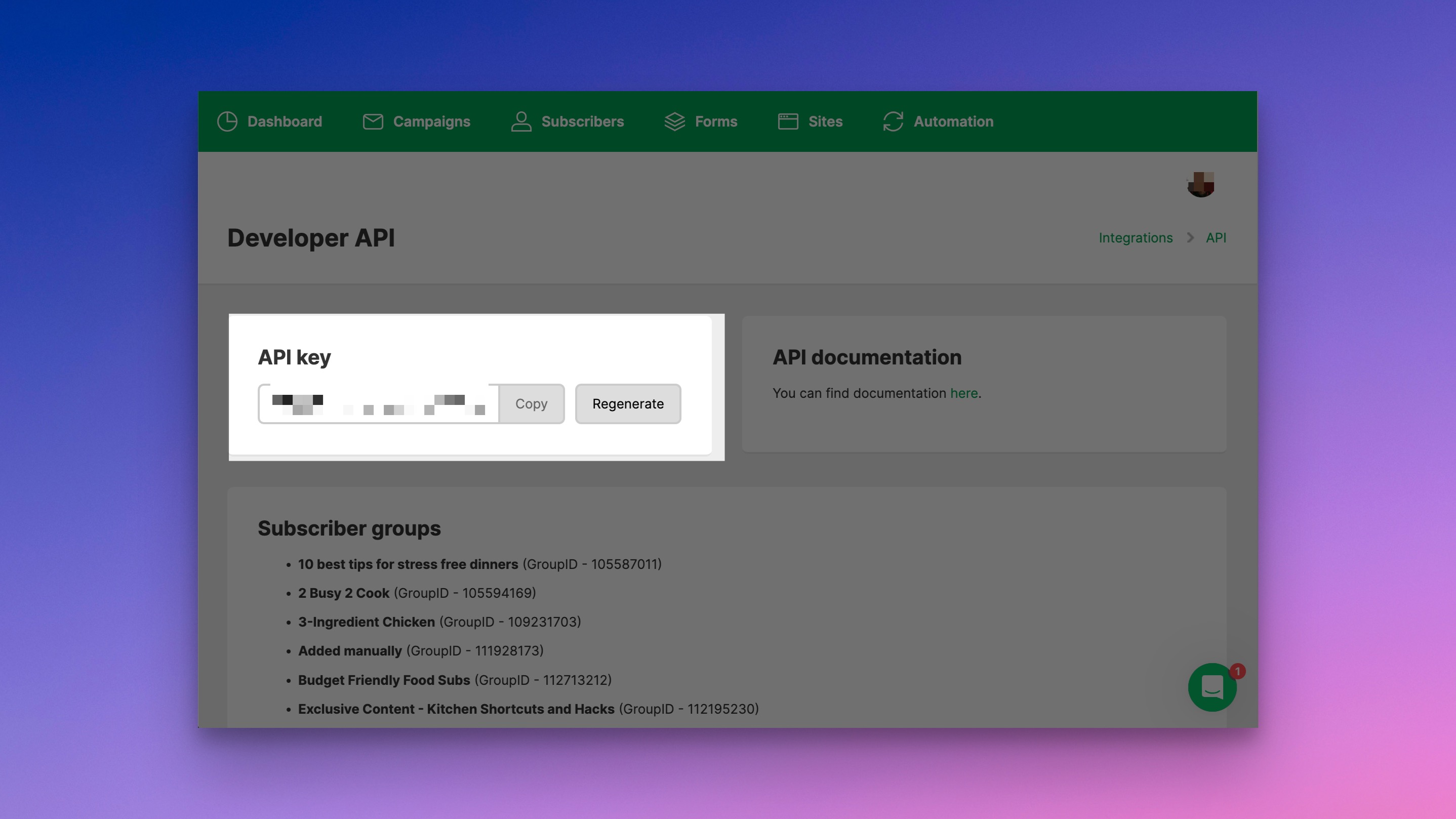Regenerate the API key

point(627,403)
